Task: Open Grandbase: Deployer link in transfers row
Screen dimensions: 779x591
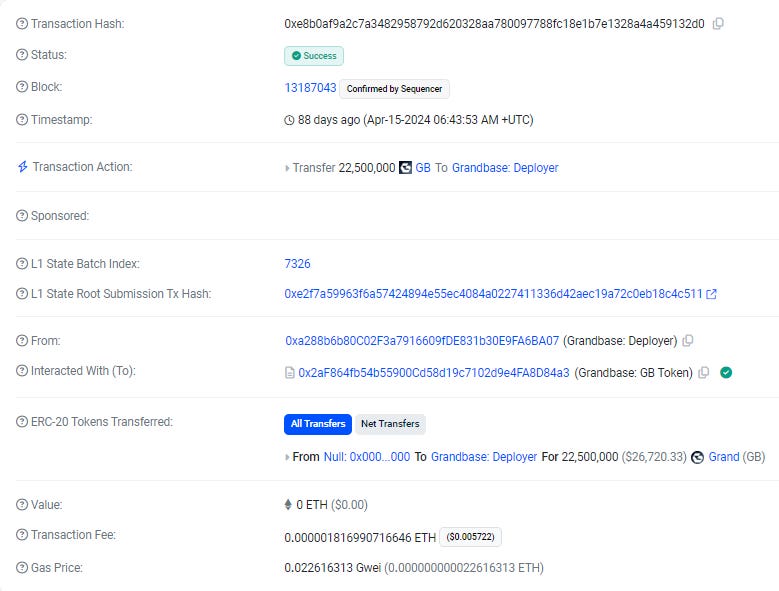Action: pos(484,457)
